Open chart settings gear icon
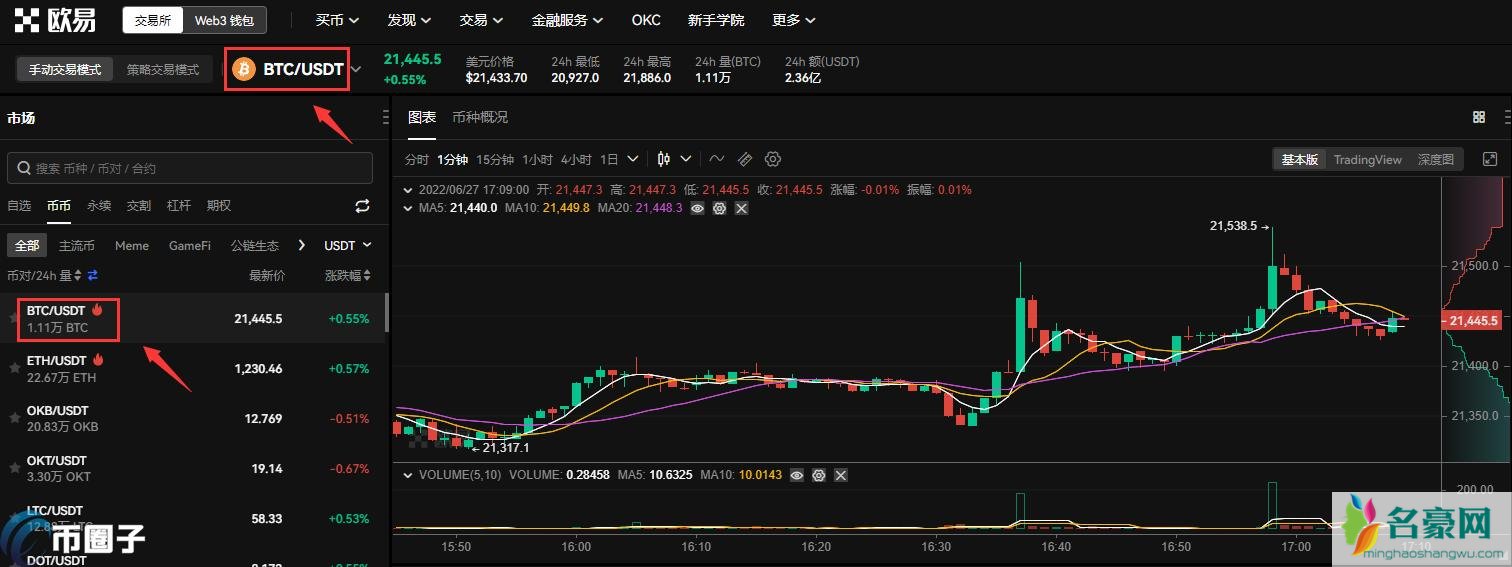 point(772,159)
